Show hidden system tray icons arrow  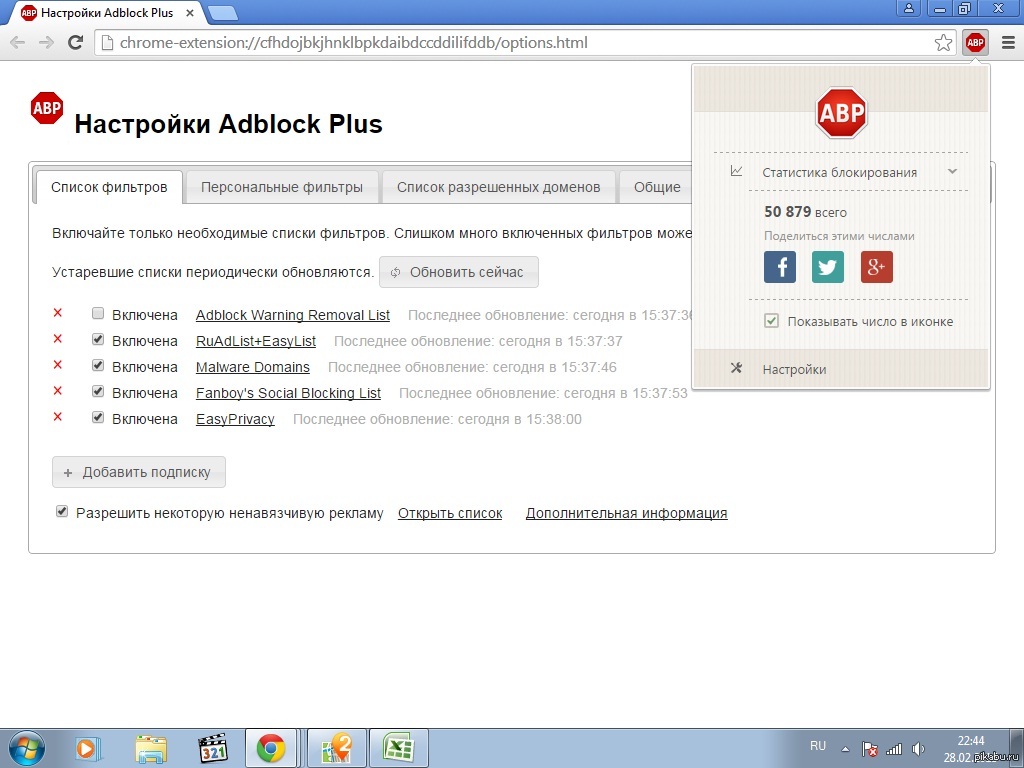846,748
